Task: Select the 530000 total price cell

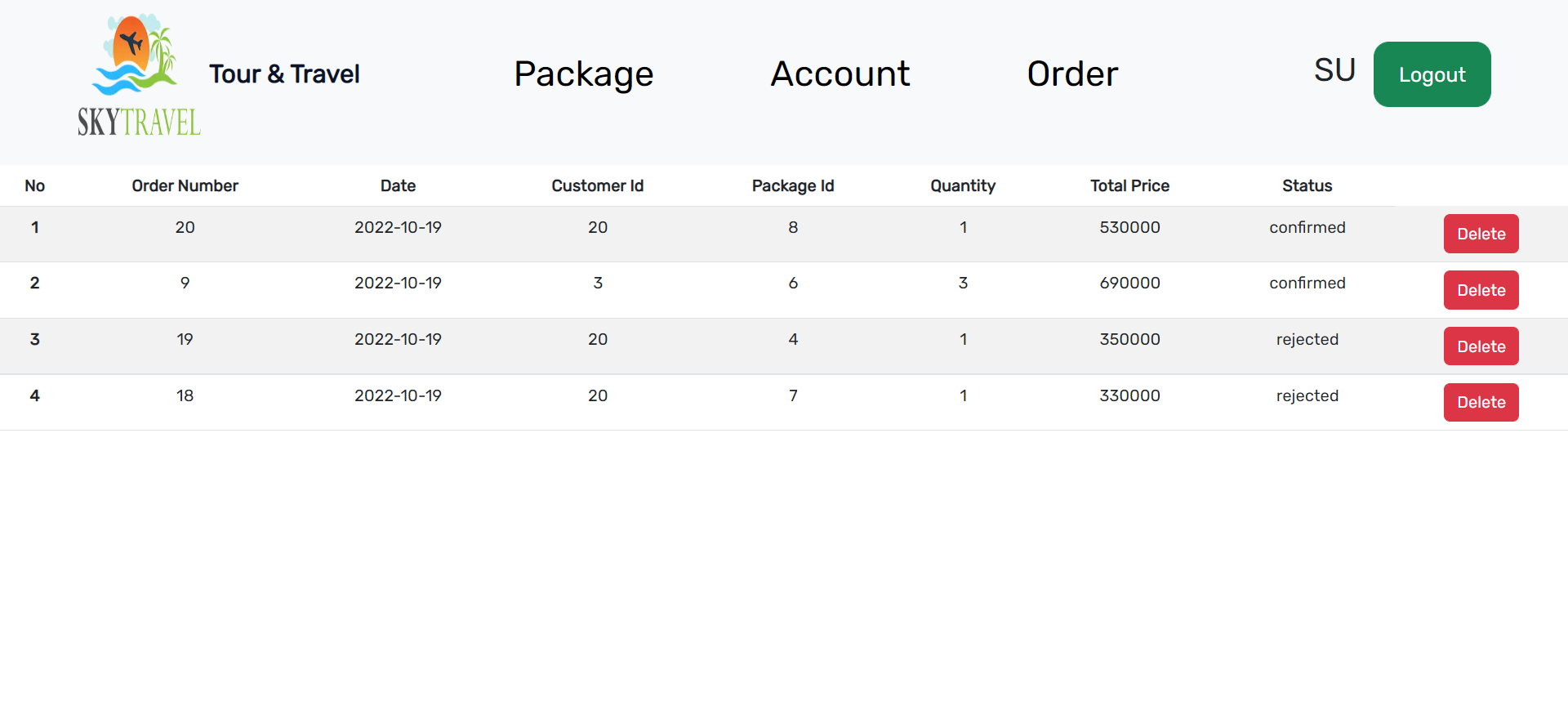Action: click(x=1129, y=227)
